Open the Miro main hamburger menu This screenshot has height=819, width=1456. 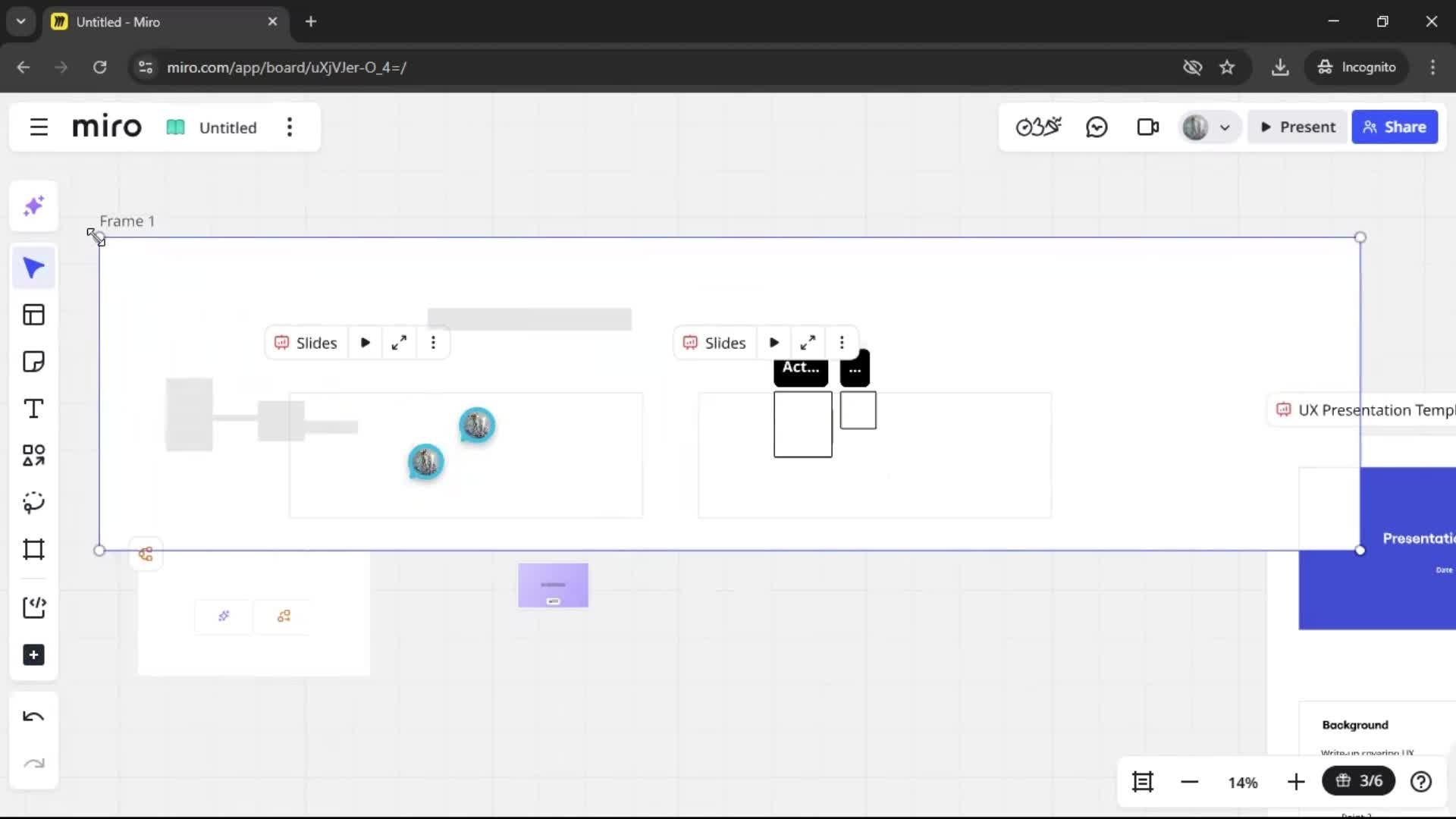click(39, 127)
